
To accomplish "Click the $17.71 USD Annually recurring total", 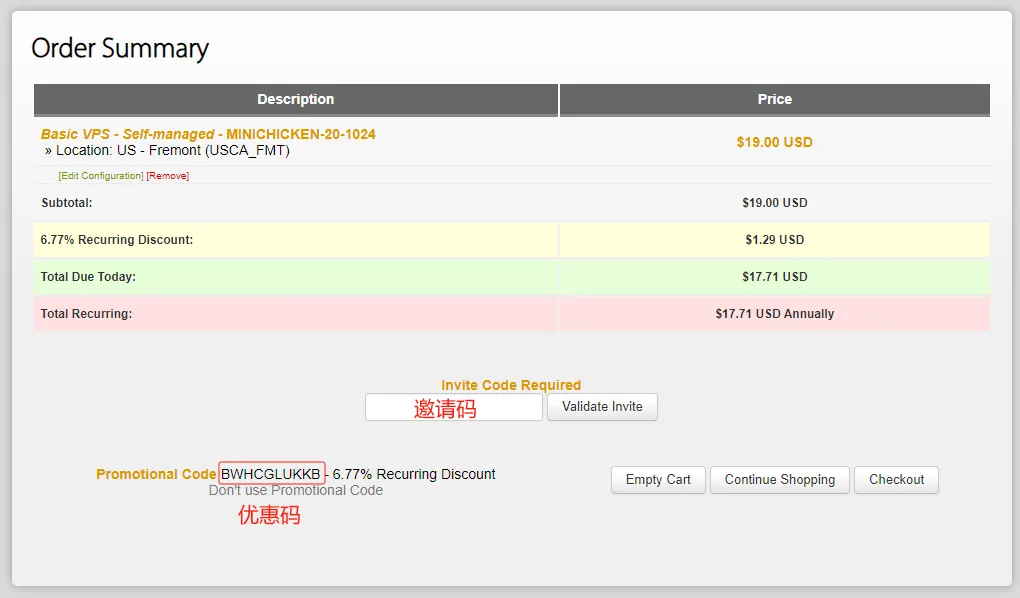I will pyautogui.click(x=774, y=314).
